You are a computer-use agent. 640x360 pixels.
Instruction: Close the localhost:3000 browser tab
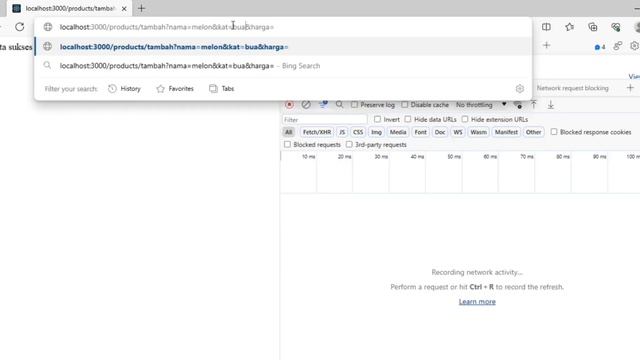124,9
